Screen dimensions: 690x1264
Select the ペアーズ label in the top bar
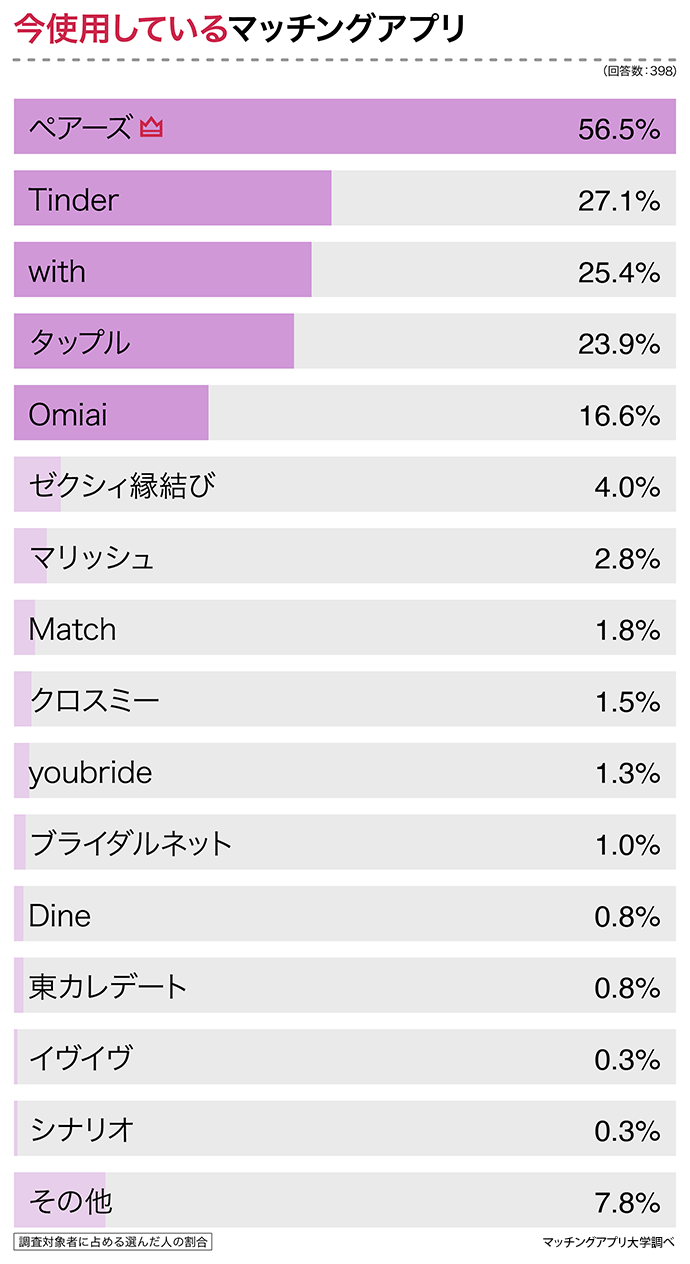[x=80, y=128]
